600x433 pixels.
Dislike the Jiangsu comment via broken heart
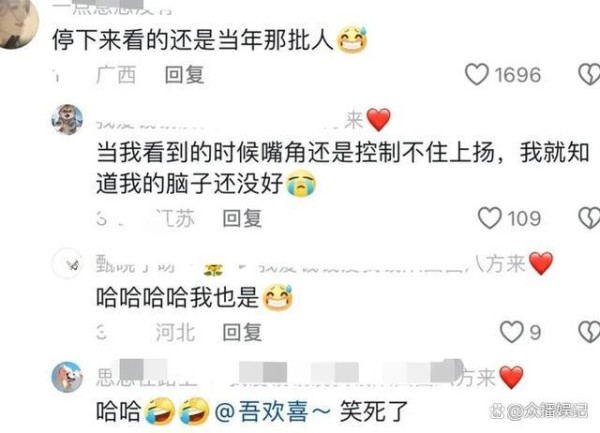point(589,218)
